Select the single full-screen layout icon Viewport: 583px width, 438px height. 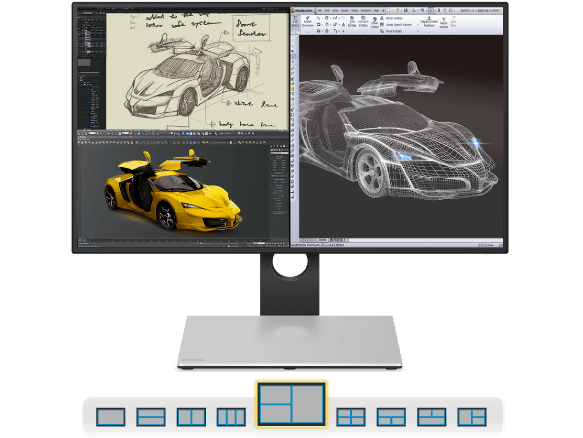[x=110, y=416]
